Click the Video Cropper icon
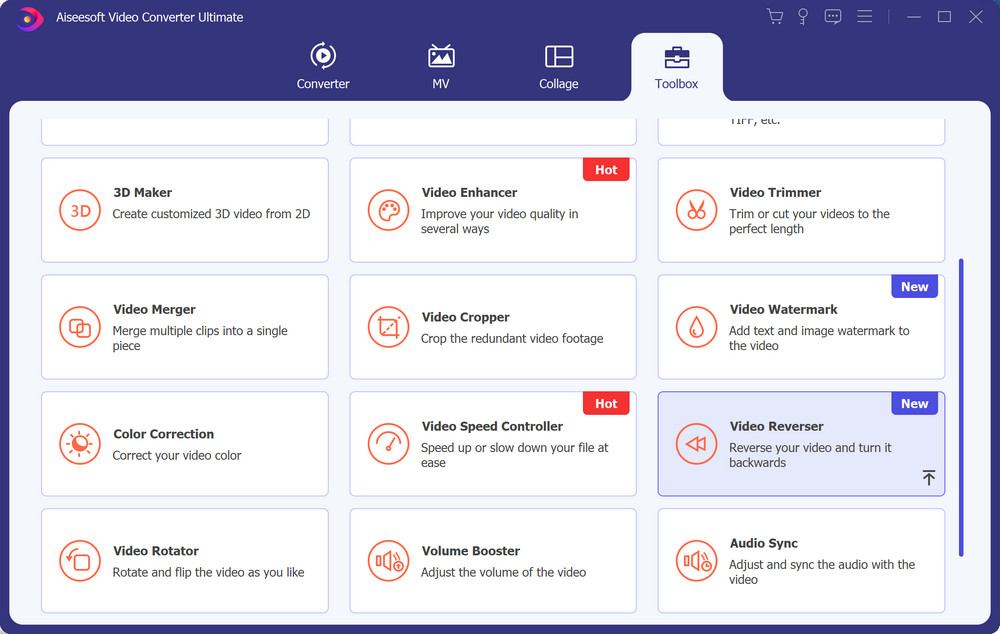Screen dimensions: 1000x634 [388, 327]
